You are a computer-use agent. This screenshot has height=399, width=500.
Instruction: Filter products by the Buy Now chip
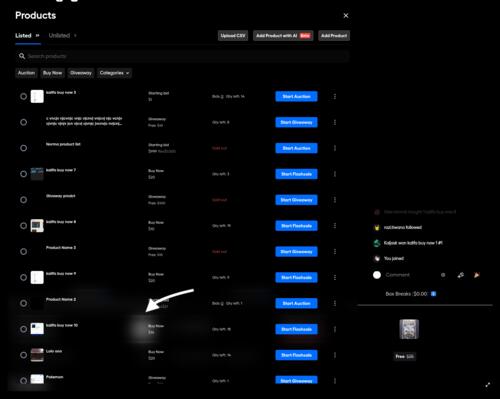pos(52,73)
